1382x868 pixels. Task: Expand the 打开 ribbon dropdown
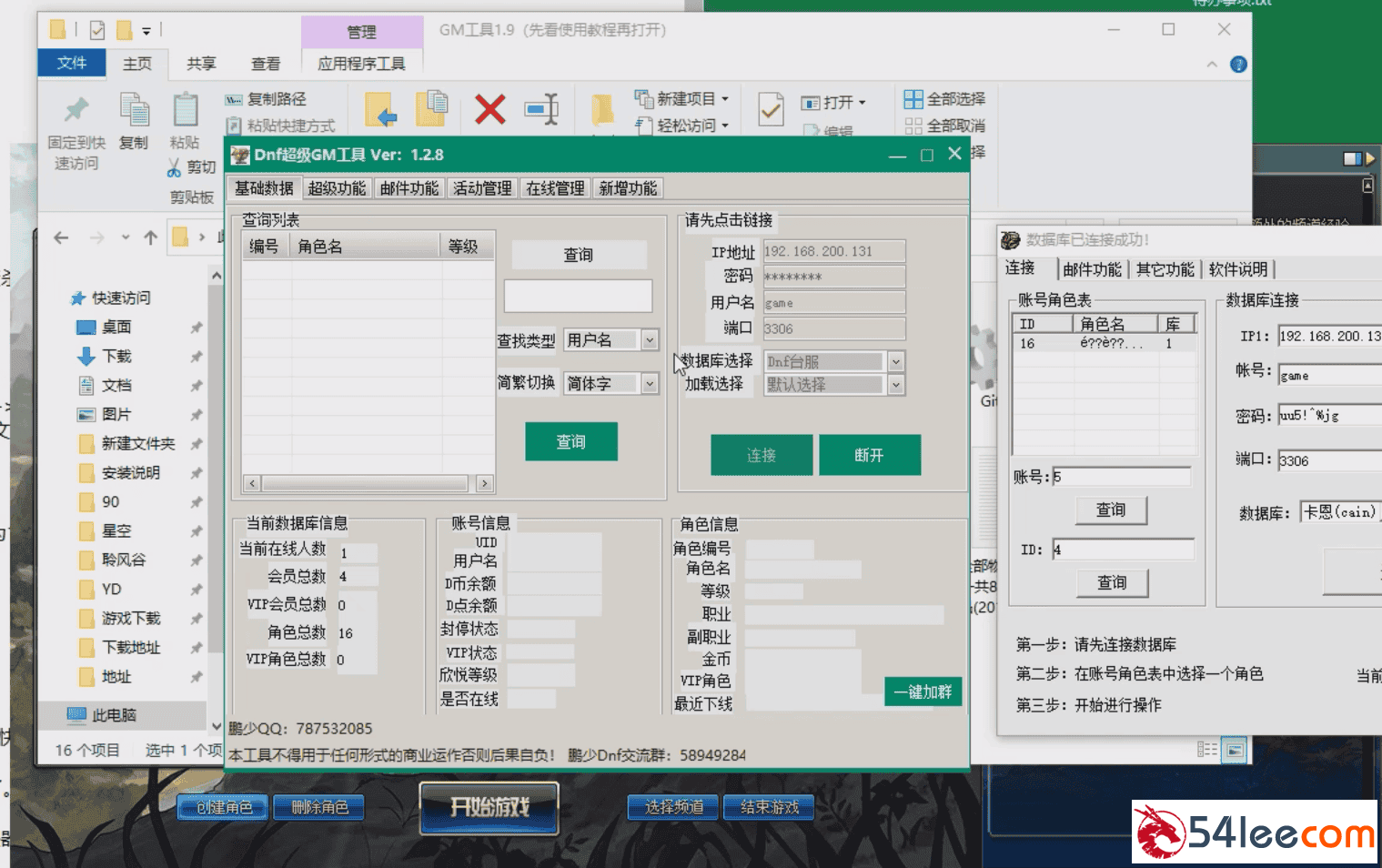click(862, 103)
